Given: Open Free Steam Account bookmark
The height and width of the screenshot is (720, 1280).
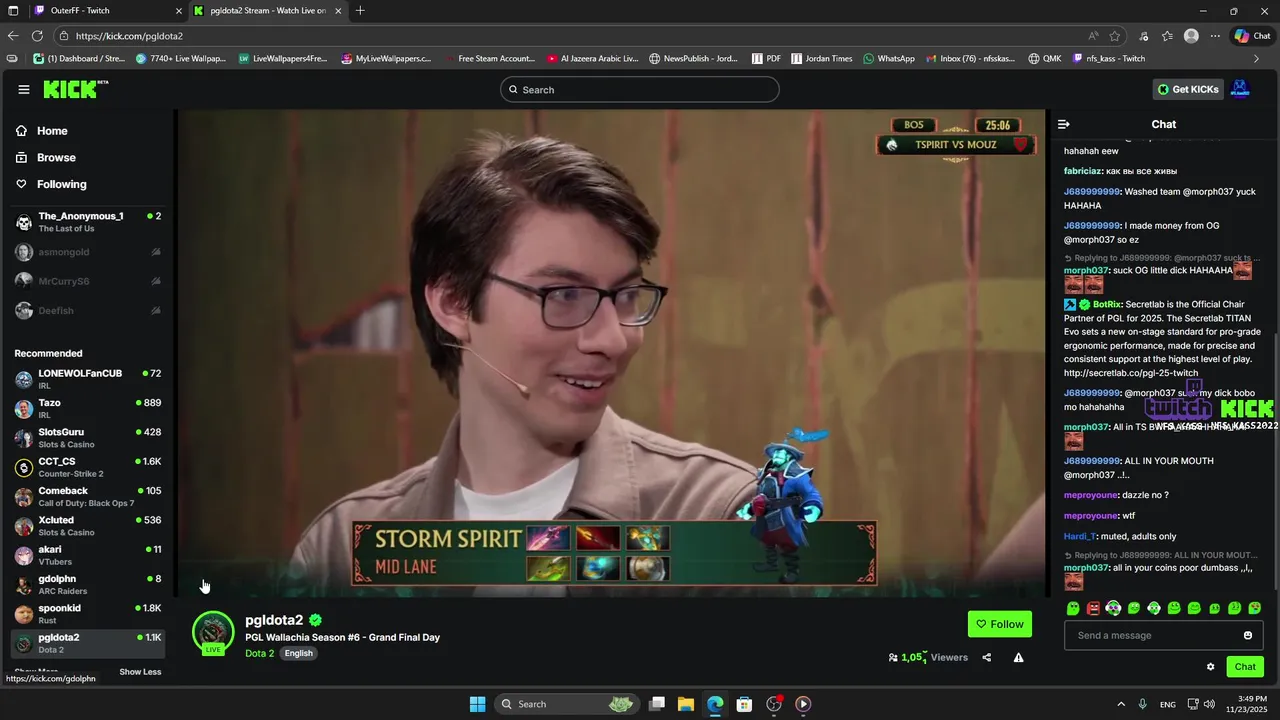Looking at the screenshot, I should tap(489, 59).
